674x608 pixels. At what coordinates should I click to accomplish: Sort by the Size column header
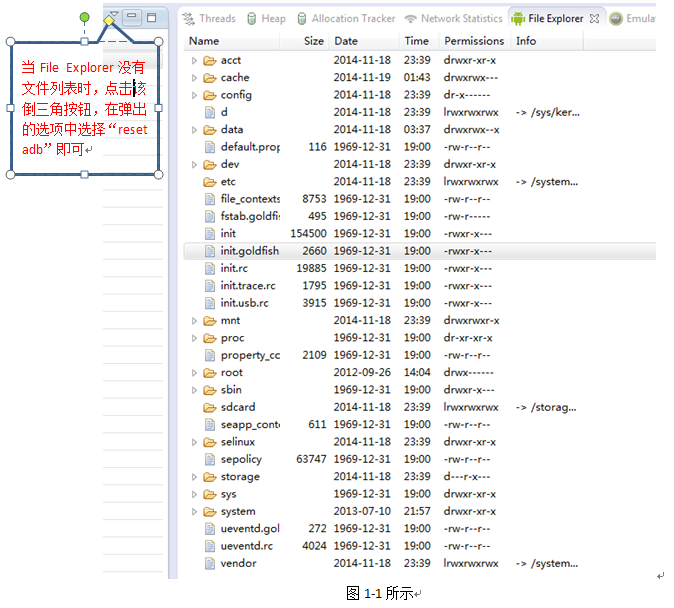tap(304, 41)
